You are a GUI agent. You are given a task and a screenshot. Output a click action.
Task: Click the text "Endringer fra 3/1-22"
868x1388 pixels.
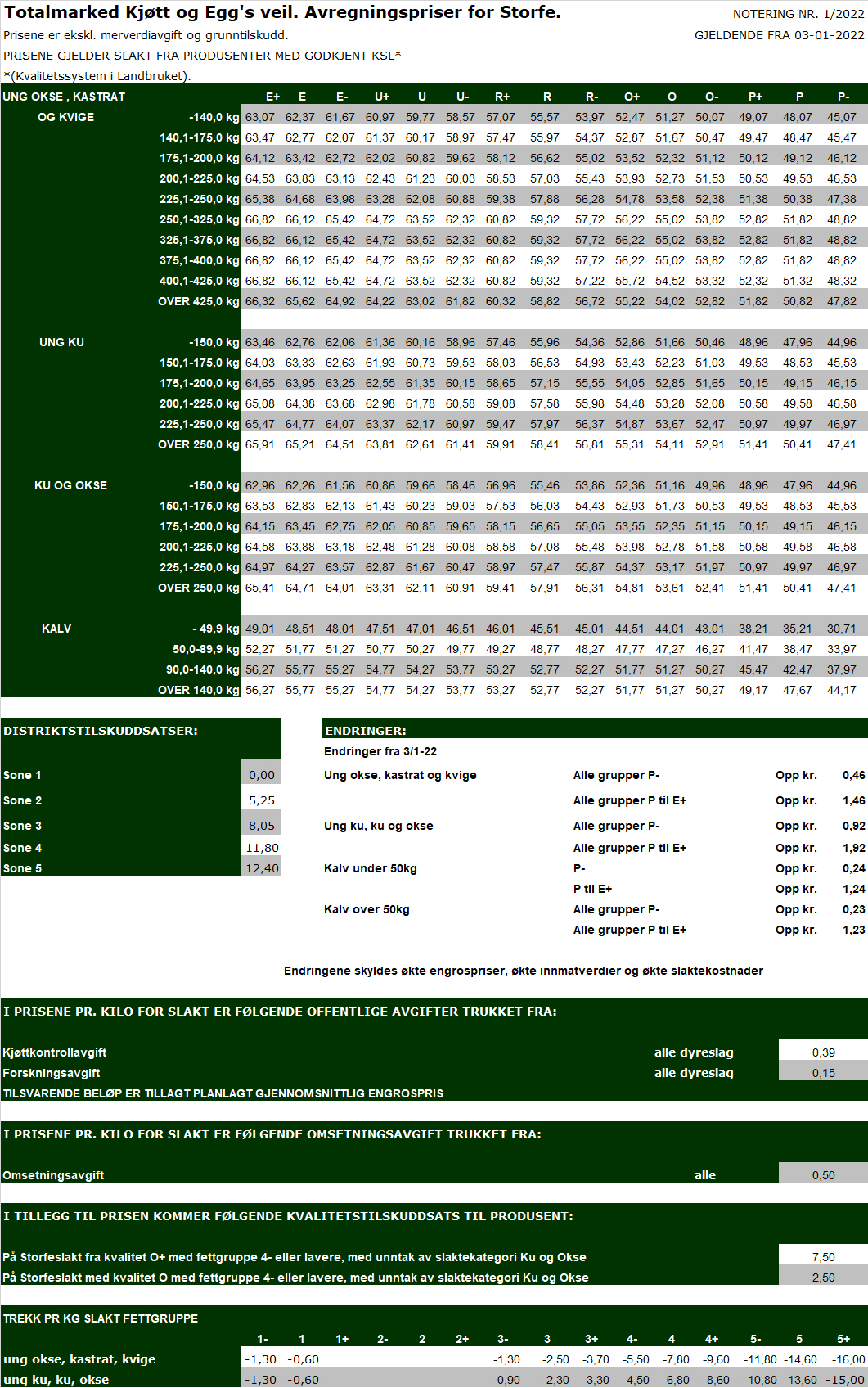pyautogui.click(x=380, y=751)
